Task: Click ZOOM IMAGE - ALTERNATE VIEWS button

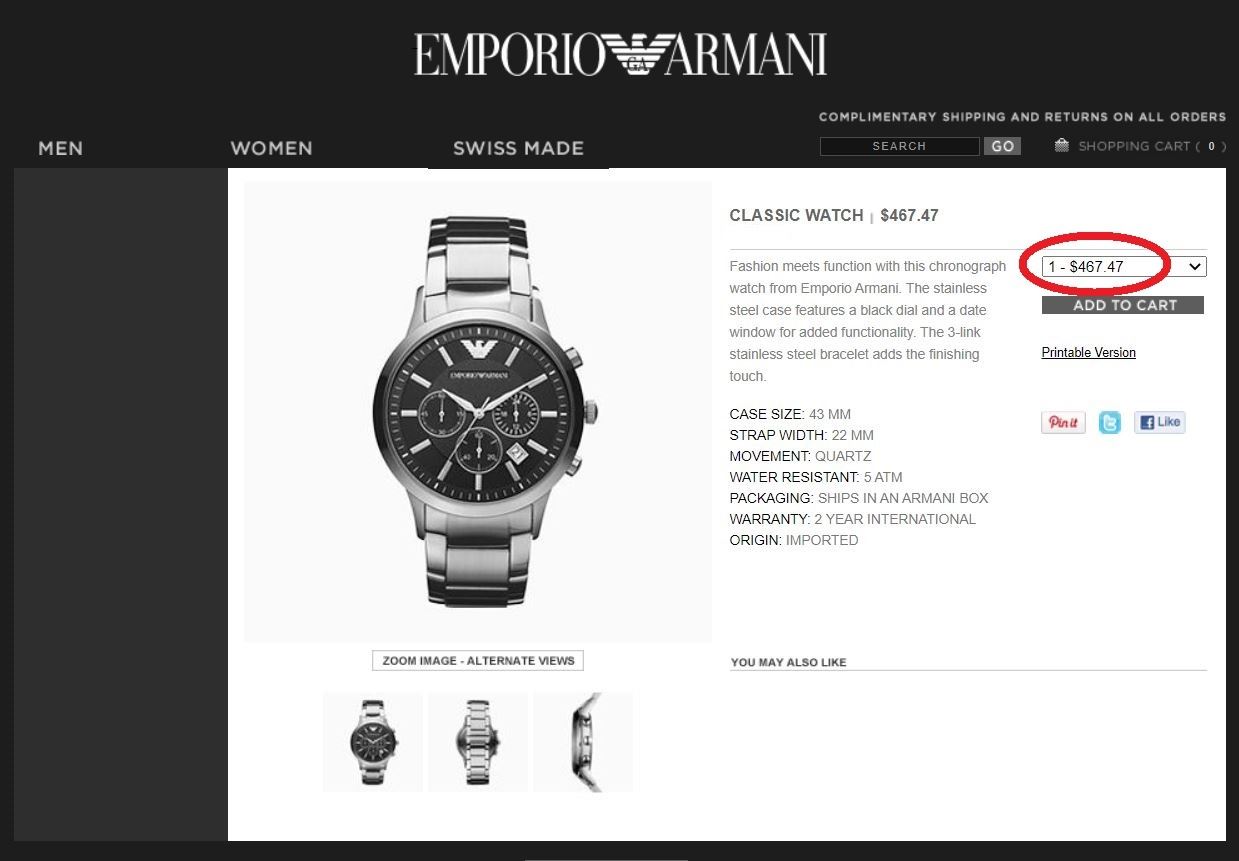Action: pyautogui.click(x=478, y=661)
